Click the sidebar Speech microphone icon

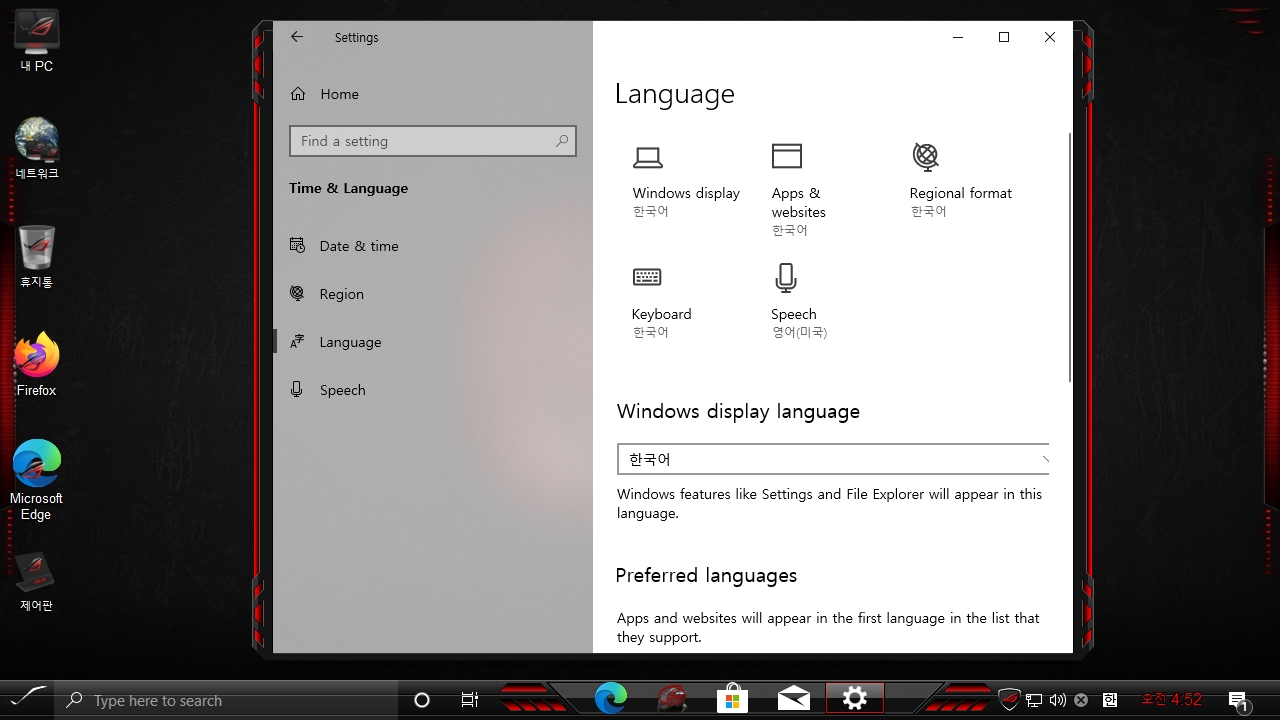point(297,389)
